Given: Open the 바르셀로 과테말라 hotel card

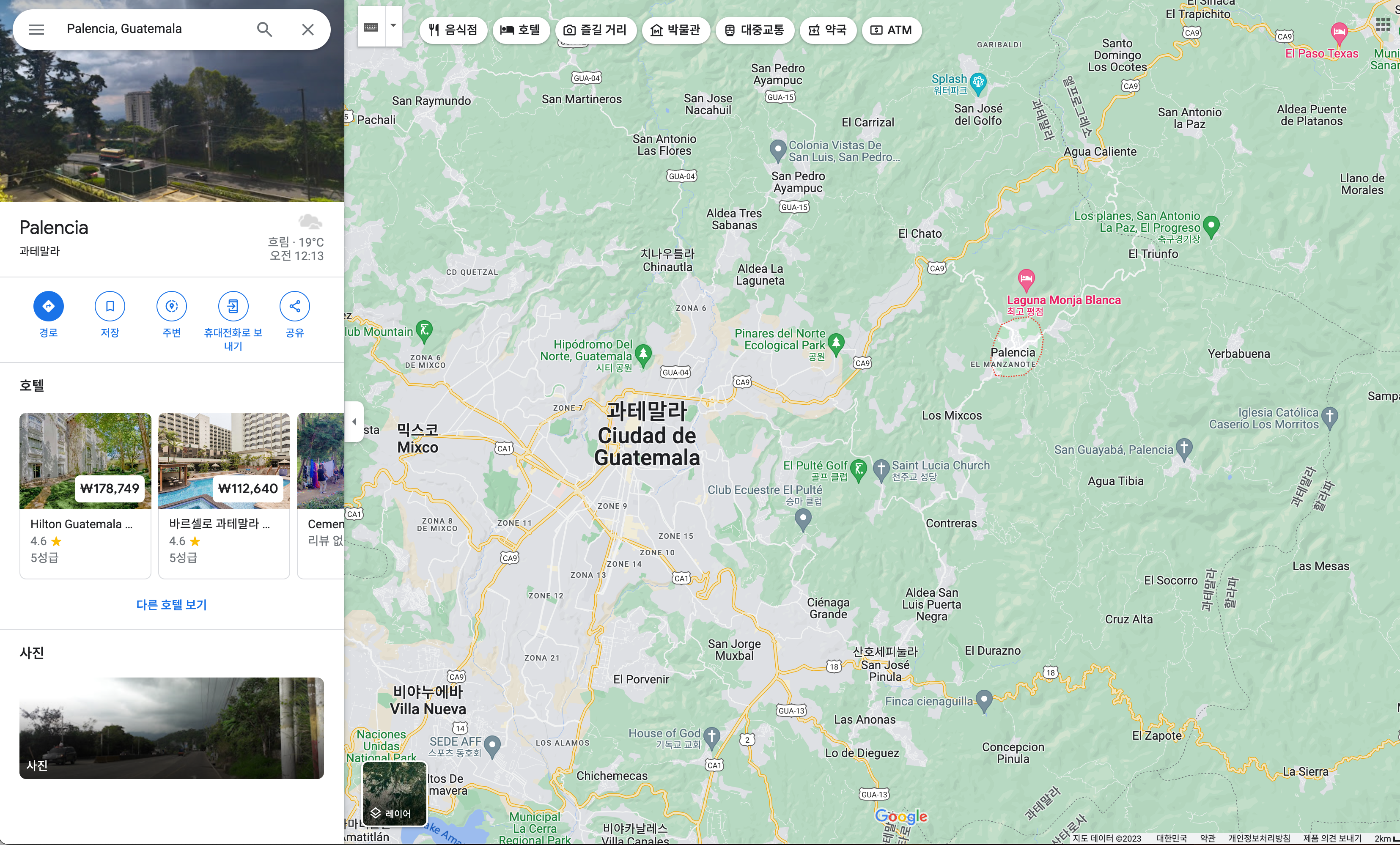Looking at the screenshot, I should point(224,496).
